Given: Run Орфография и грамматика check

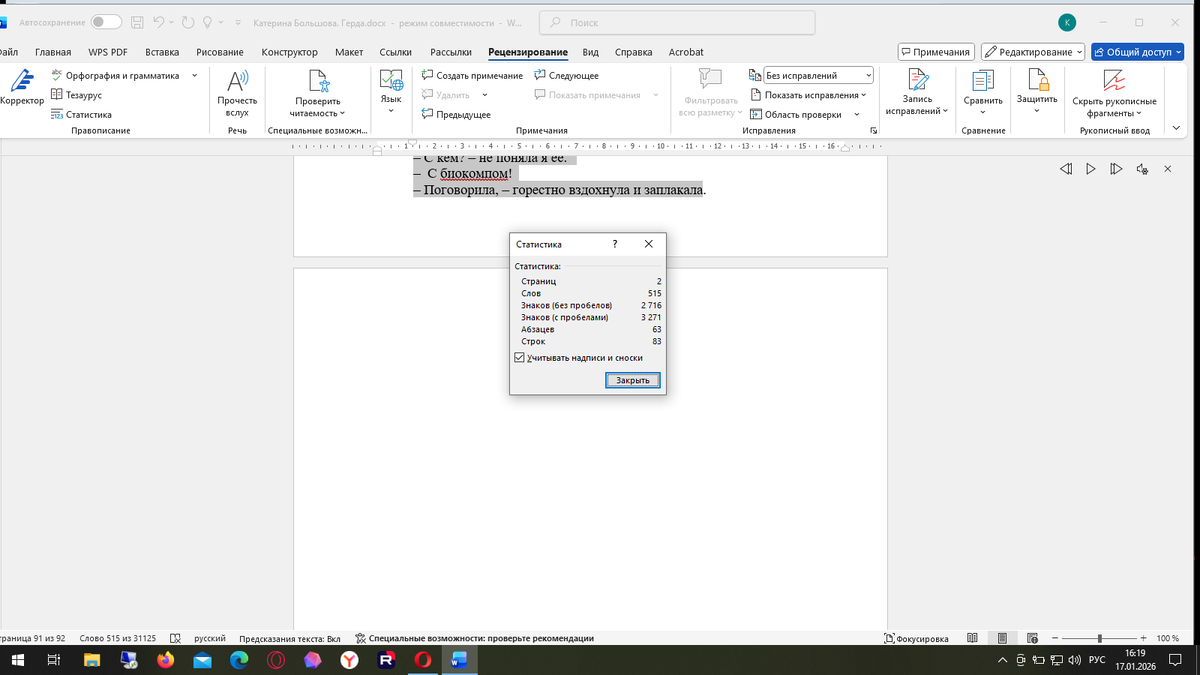Looking at the screenshot, I should pos(115,75).
